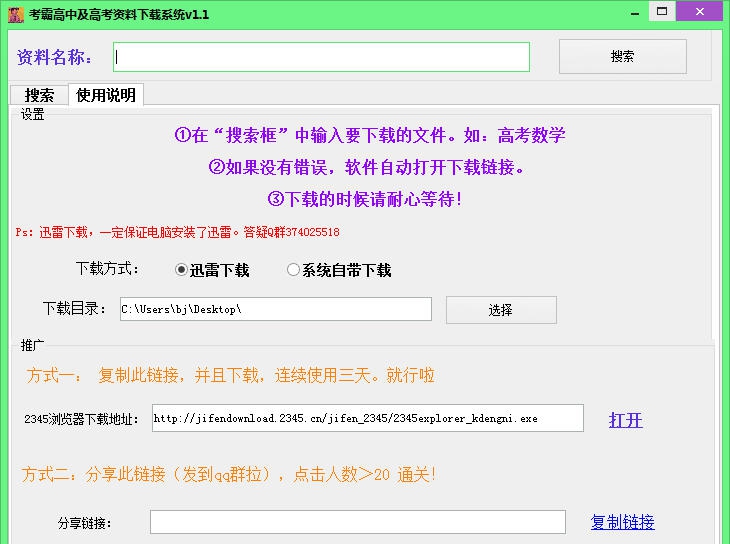Click the 下载方式 label
Viewport: 730px width, 544px height.
[x=107, y=269]
